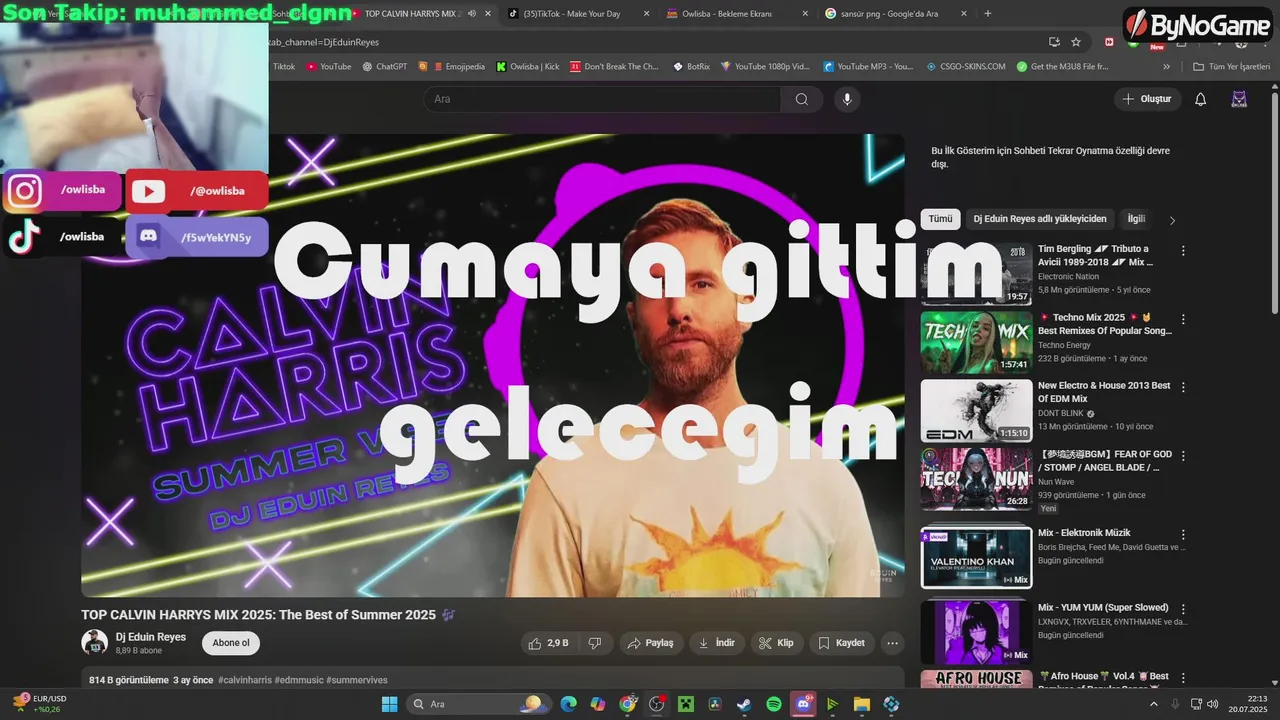Bookmark this page with the star icon

[1076, 42]
